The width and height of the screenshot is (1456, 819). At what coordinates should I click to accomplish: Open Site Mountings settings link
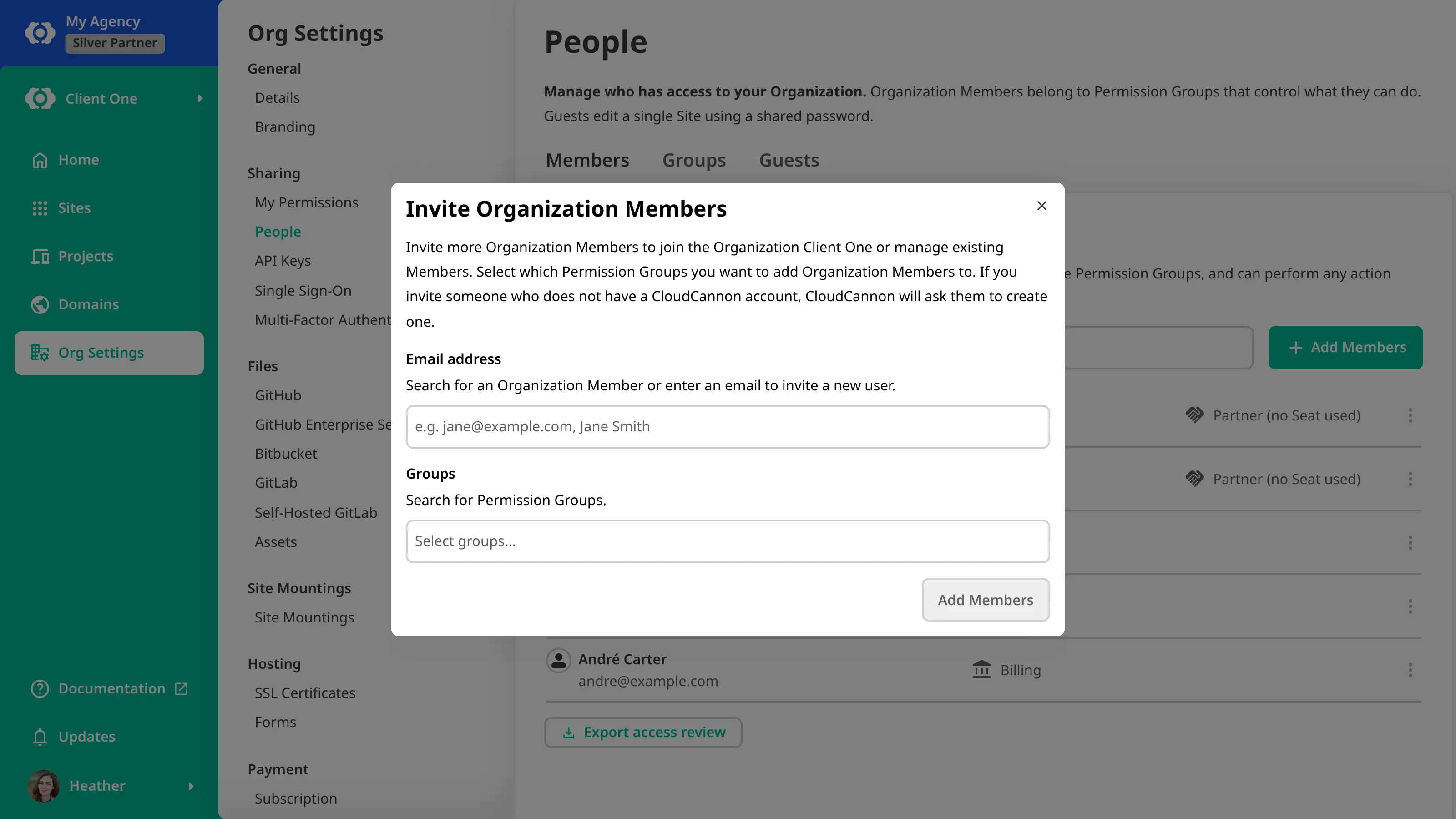click(304, 618)
